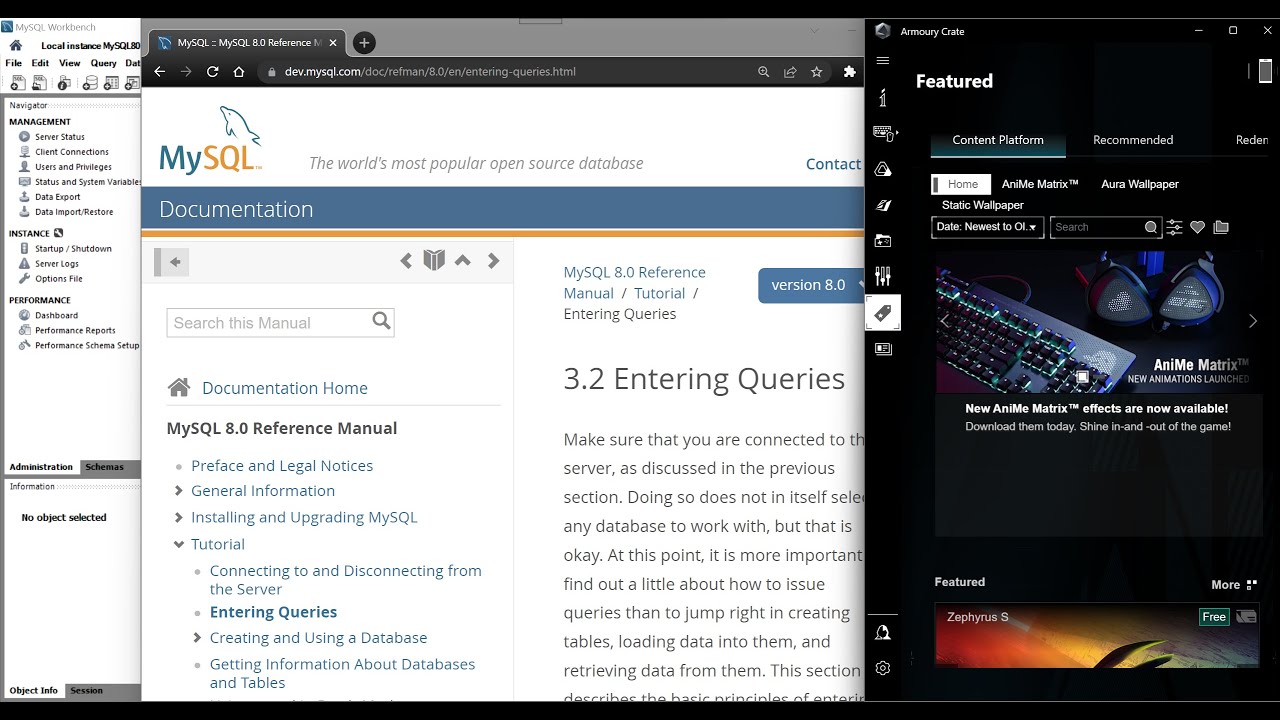Advance the banner with the right arrow
This screenshot has height=720, width=1280.
pos(1253,321)
